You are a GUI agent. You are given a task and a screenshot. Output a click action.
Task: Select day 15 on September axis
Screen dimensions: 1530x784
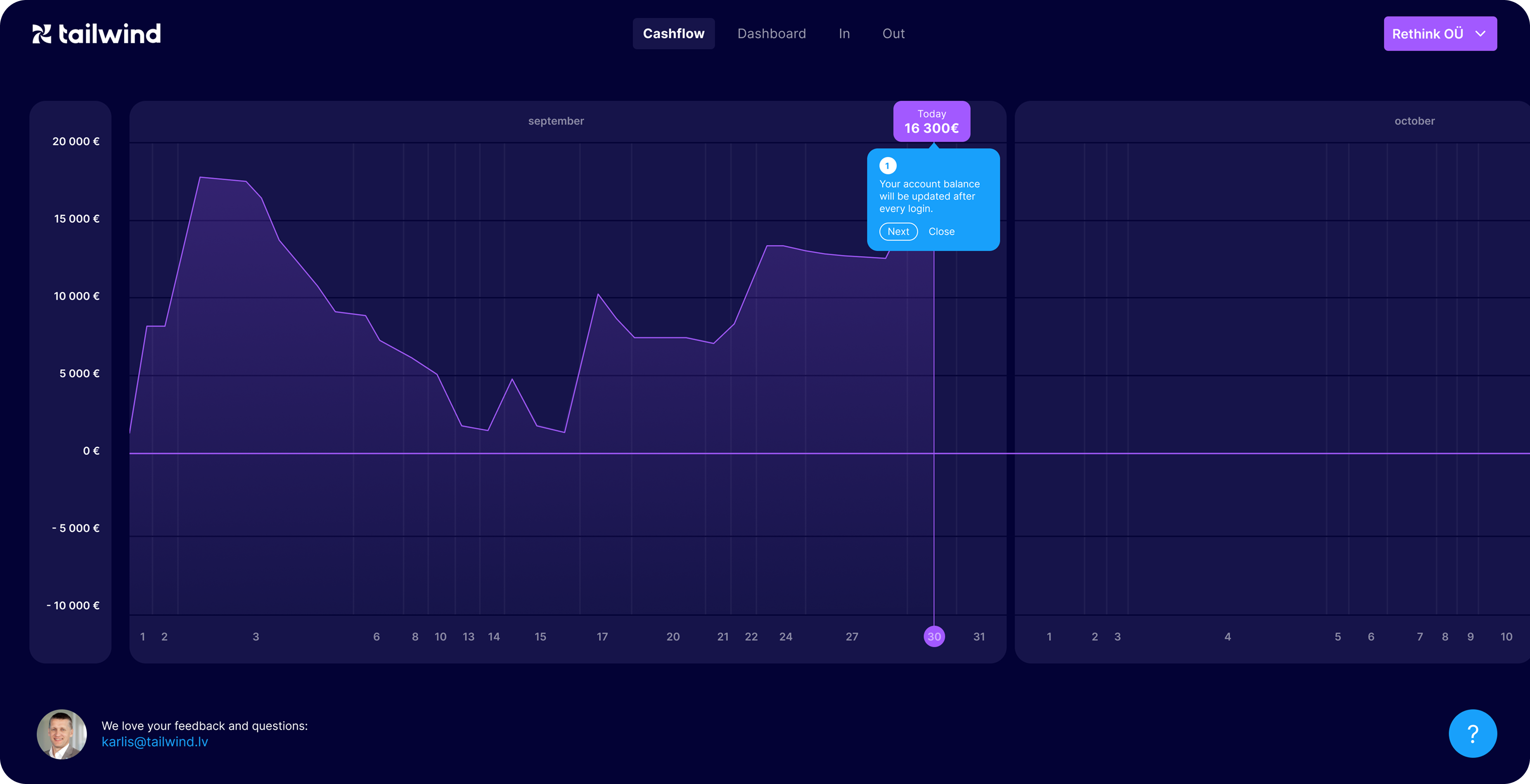tap(540, 637)
